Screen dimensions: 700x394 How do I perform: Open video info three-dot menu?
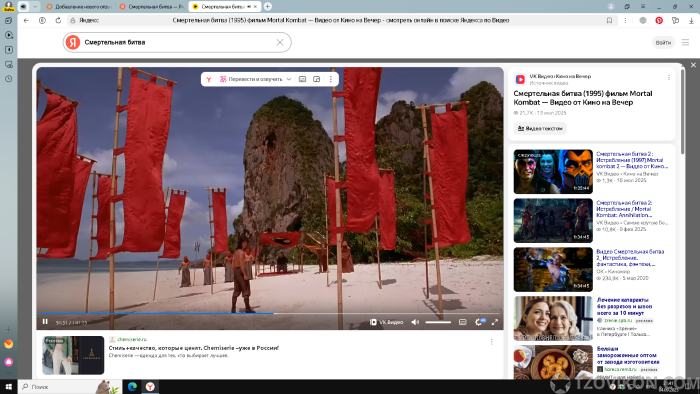point(669,77)
